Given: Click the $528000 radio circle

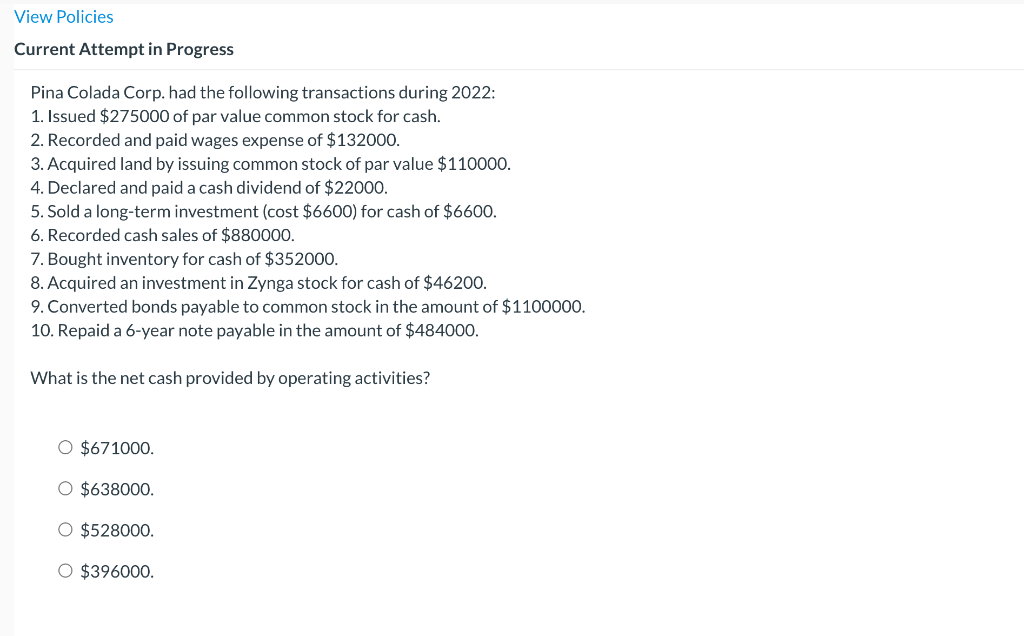Looking at the screenshot, I should [x=65, y=529].
